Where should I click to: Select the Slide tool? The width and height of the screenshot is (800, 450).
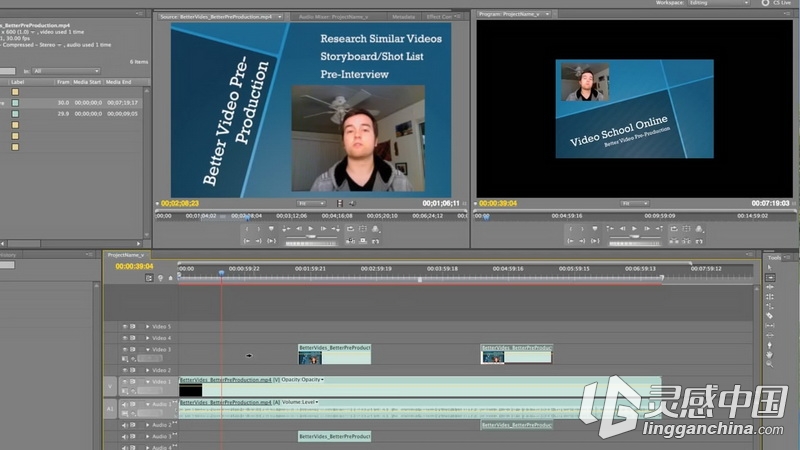(x=770, y=335)
